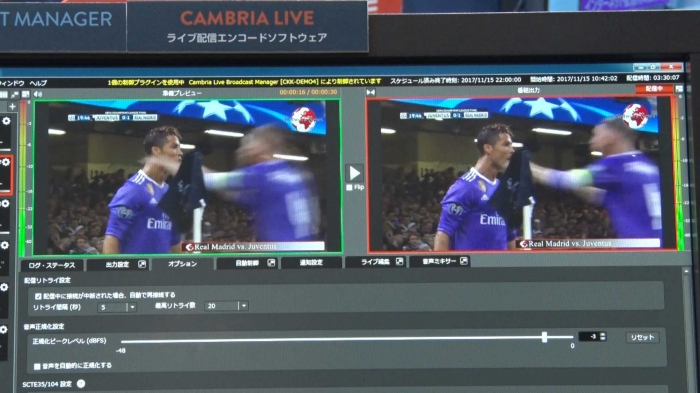Pop out the 自動制御 tab window
This screenshot has height=393, width=700.
coord(271,263)
